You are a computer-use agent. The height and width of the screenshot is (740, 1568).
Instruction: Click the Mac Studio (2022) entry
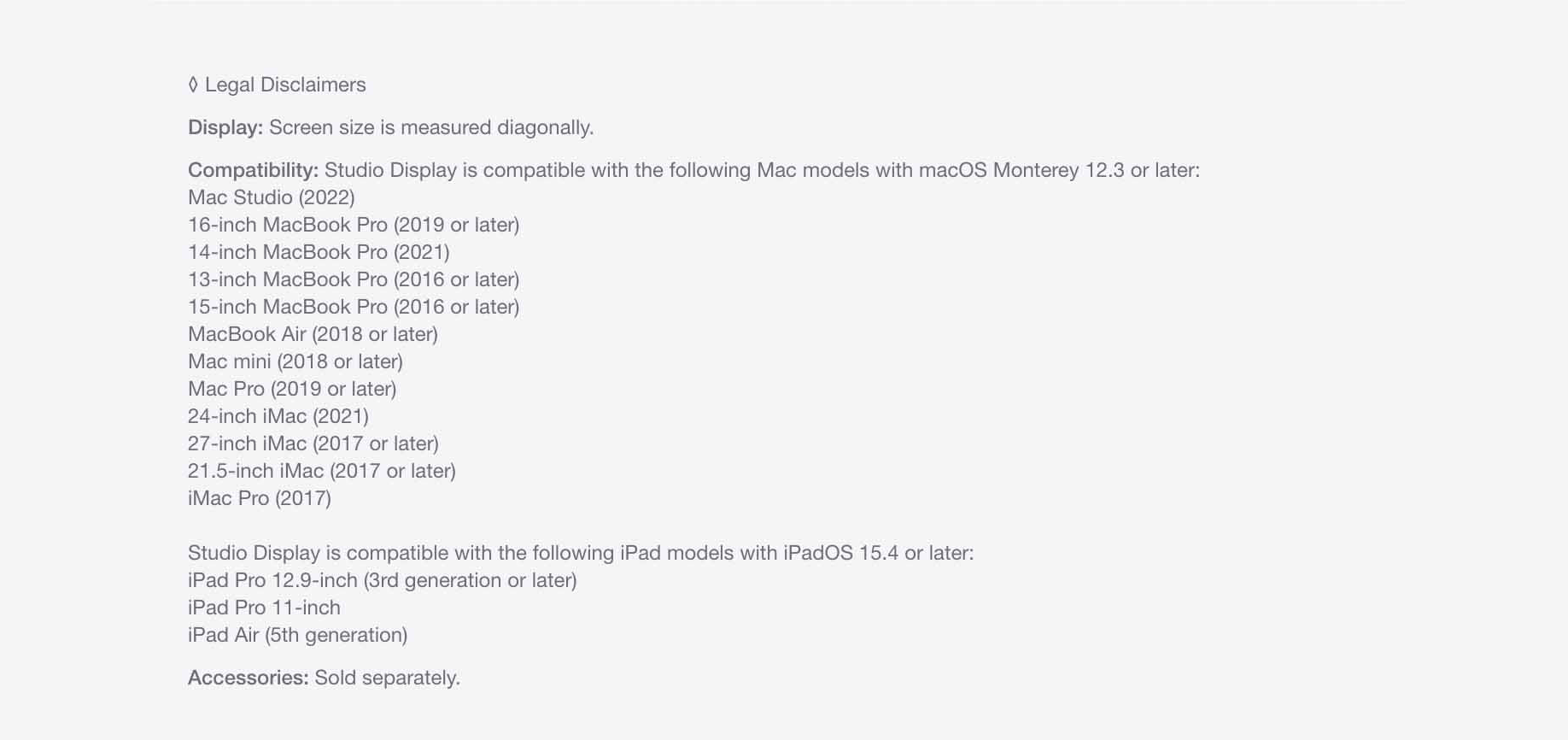pyautogui.click(x=272, y=197)
